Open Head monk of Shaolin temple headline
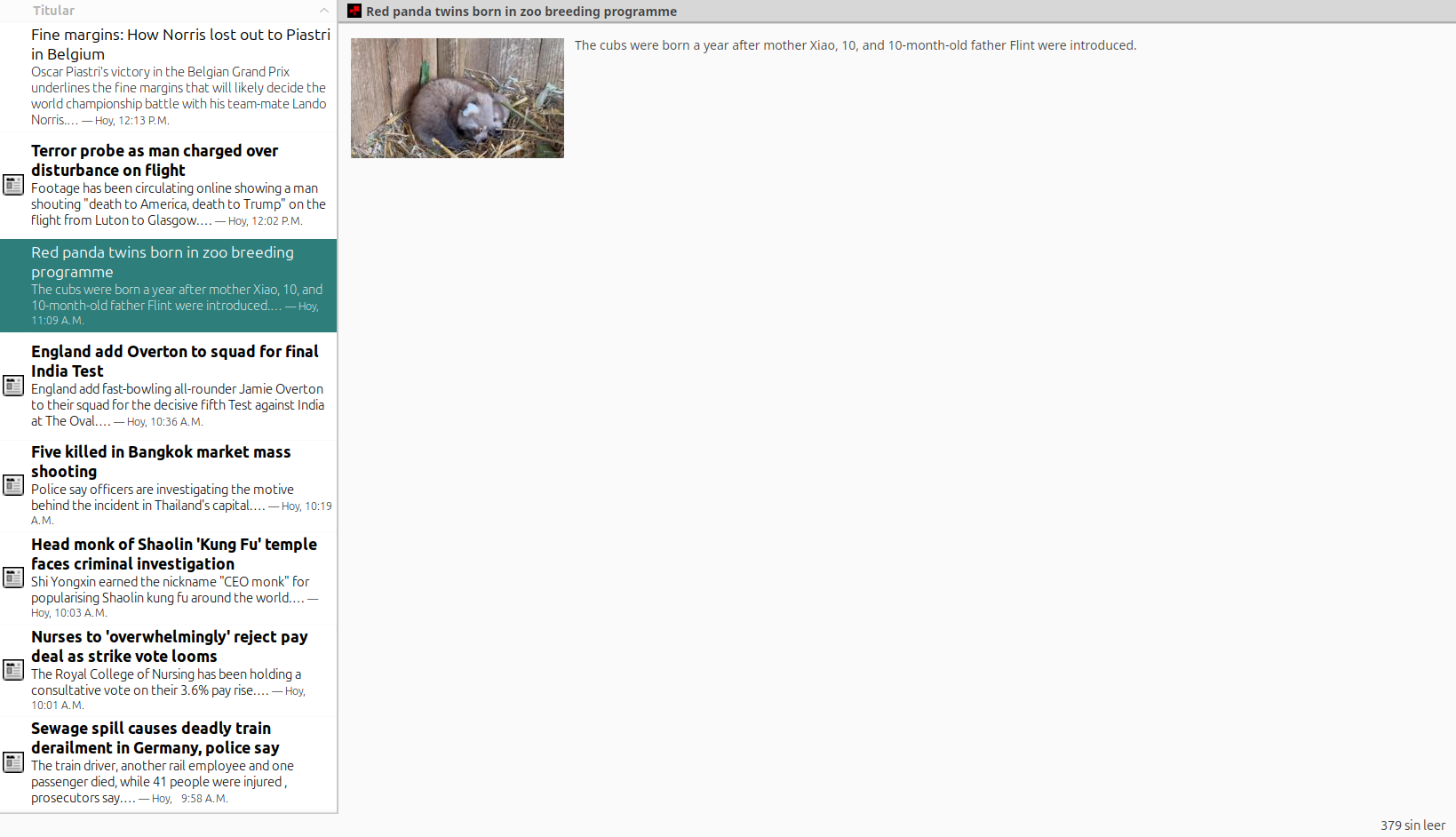The image size is (1456, 837). 174,554
